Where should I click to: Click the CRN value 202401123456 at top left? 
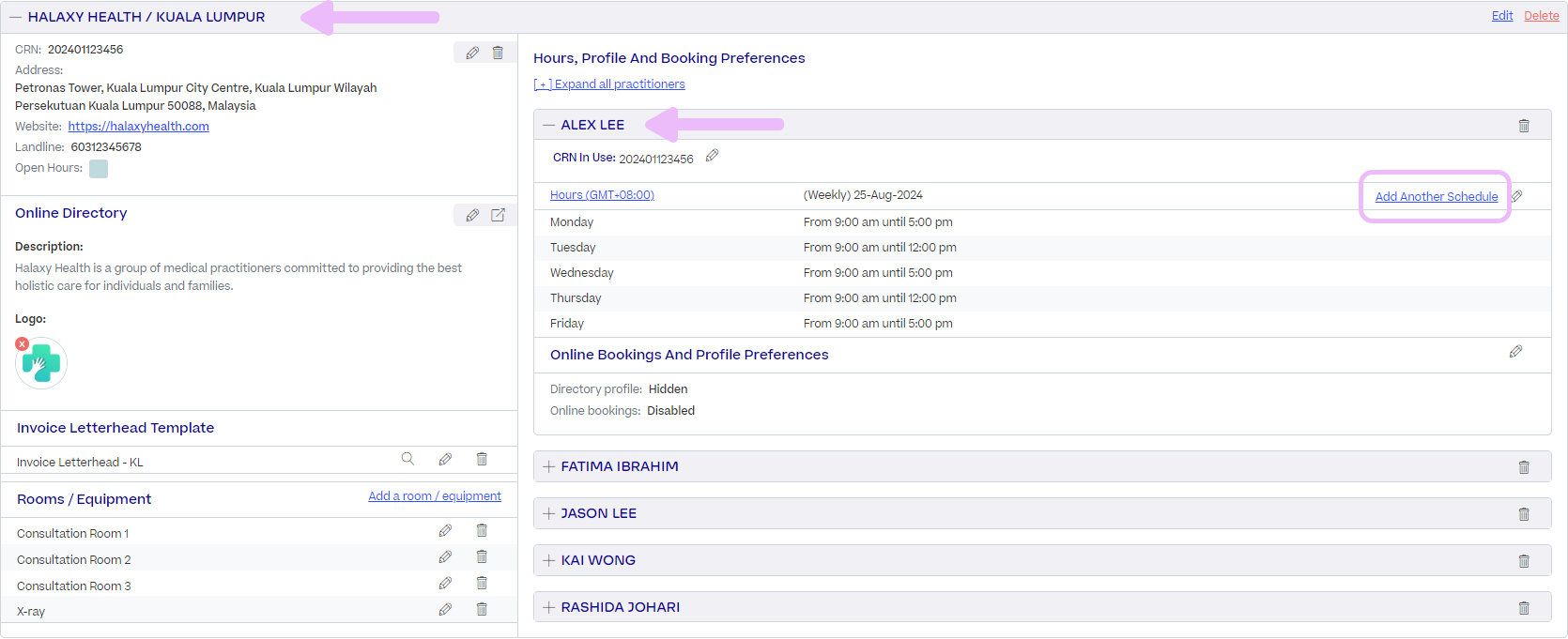(x=85, y=50)
